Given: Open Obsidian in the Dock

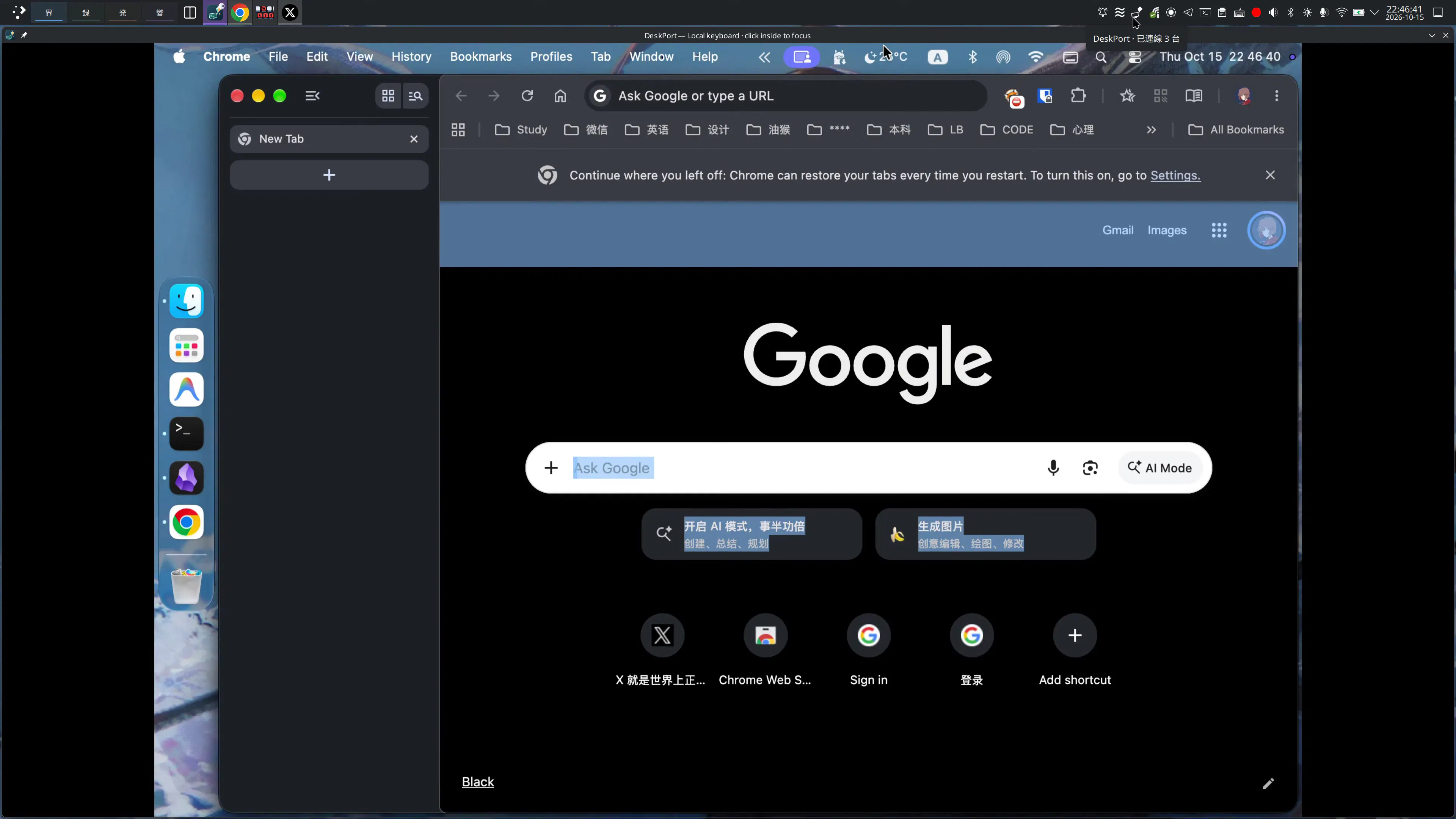Looking at the screenshot, I should [186, 478].
